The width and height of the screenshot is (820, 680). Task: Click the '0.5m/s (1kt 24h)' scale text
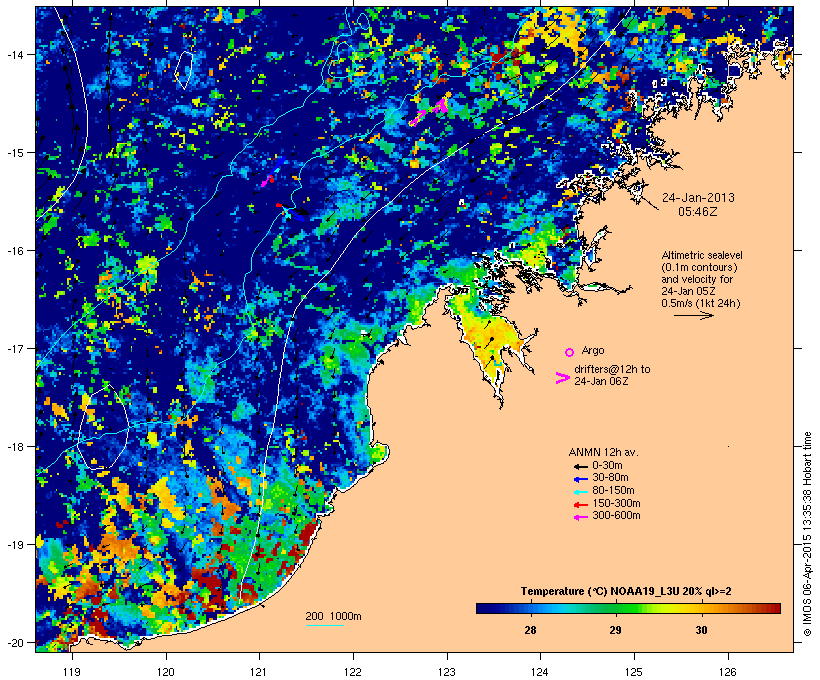coord(701,303)
